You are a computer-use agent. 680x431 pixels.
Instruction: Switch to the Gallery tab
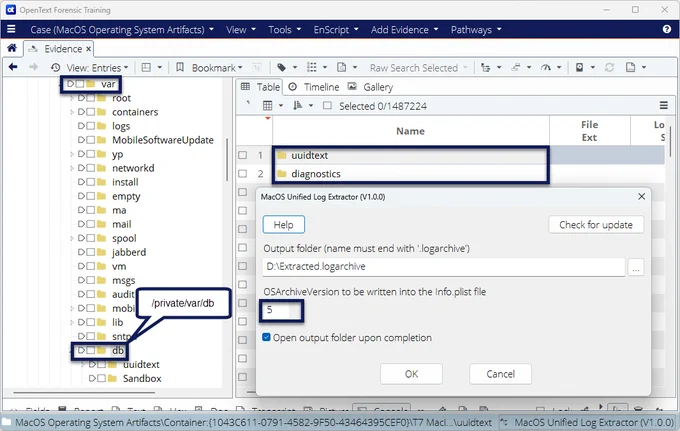click(370, 87)
